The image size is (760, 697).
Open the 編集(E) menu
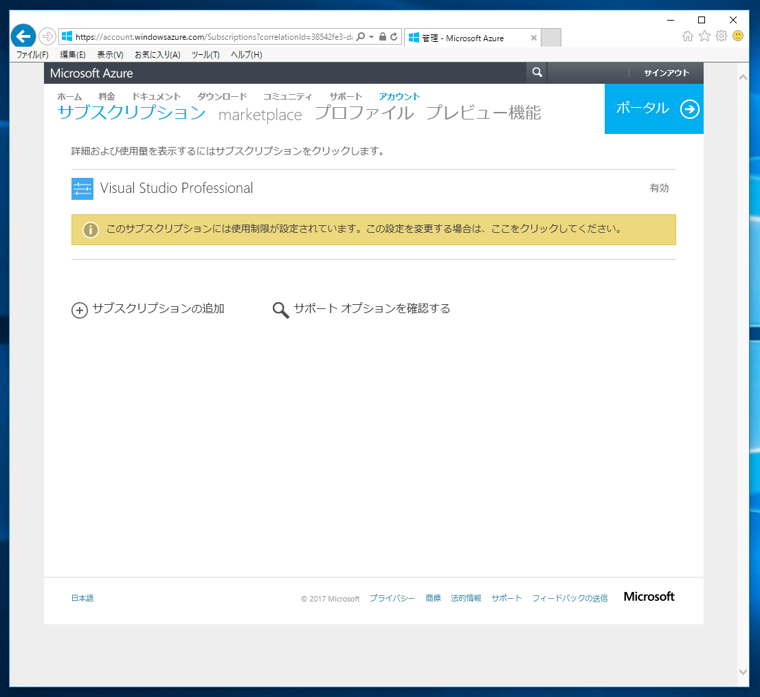coord(73,55)
